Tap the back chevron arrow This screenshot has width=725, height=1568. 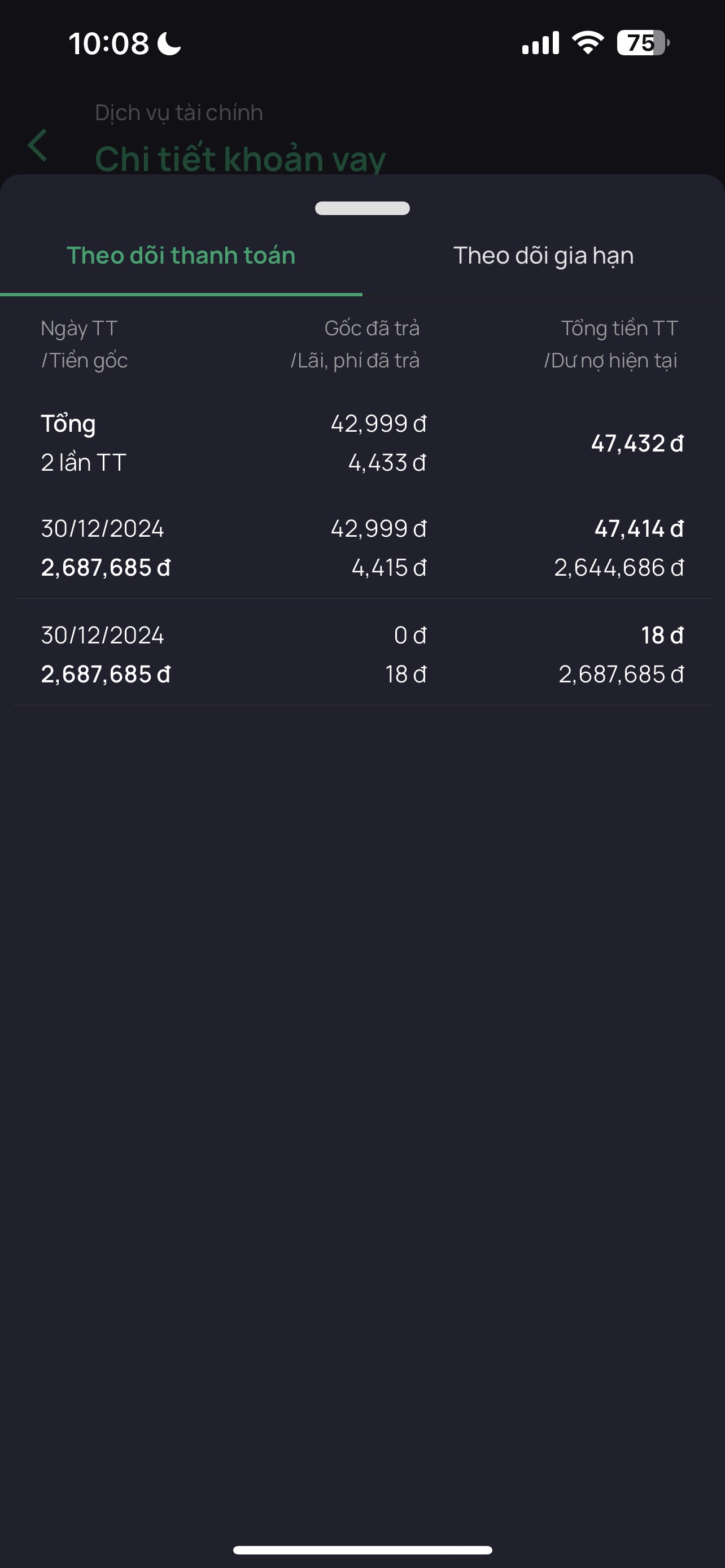pyautogui.click(x=38, y=146)
